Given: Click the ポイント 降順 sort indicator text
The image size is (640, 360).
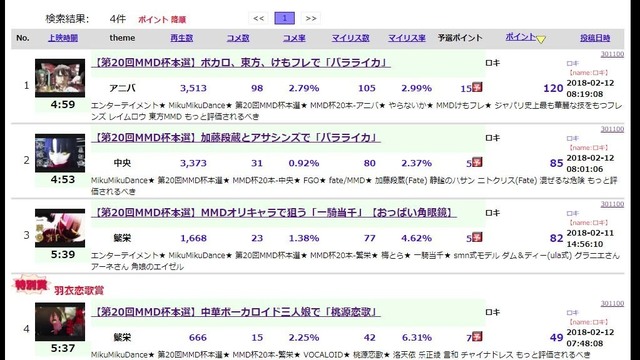Looking at the screenshot, I should [x=162, y=20].
